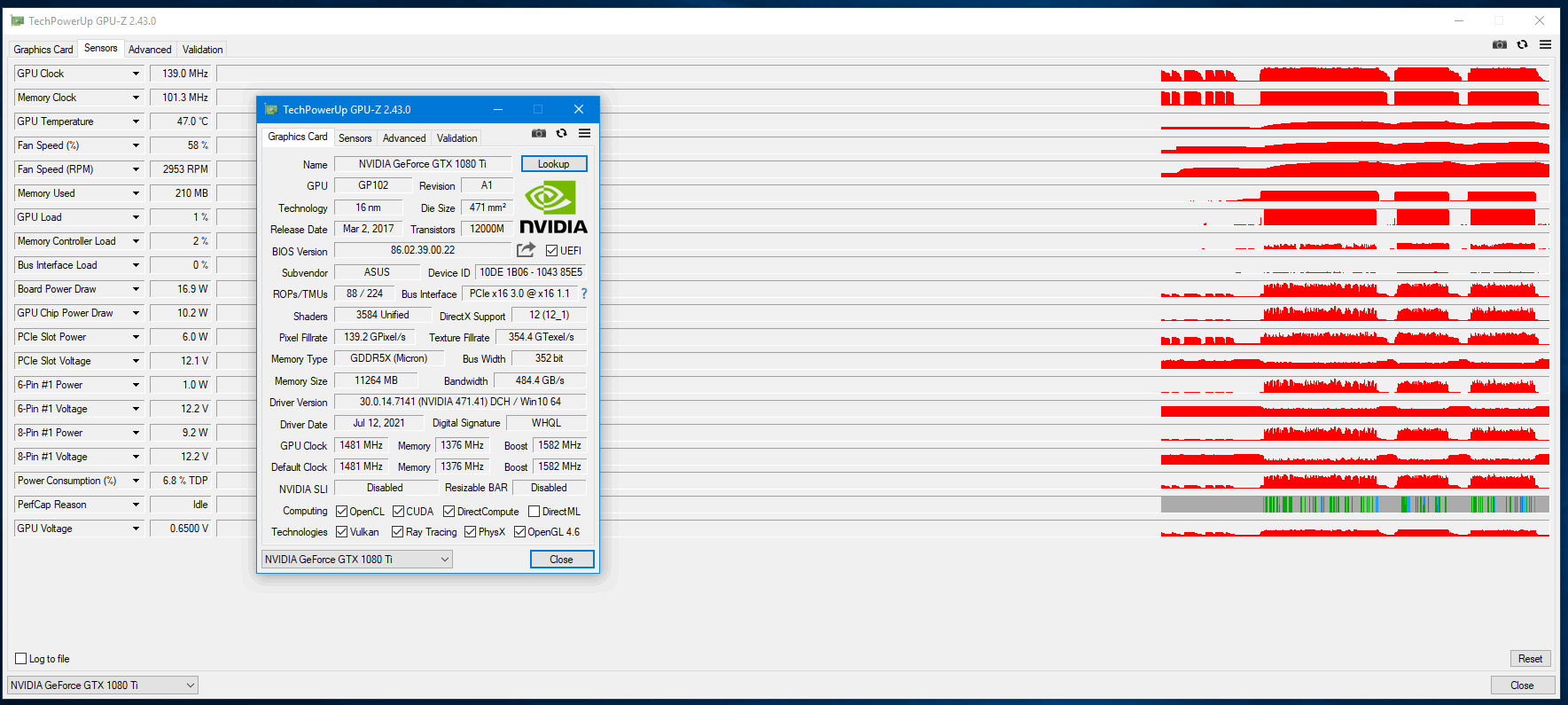Screen dimensions: 1568x705
Task: Open the GPU Load sensor dropdown
Action: tap(136, 217)
